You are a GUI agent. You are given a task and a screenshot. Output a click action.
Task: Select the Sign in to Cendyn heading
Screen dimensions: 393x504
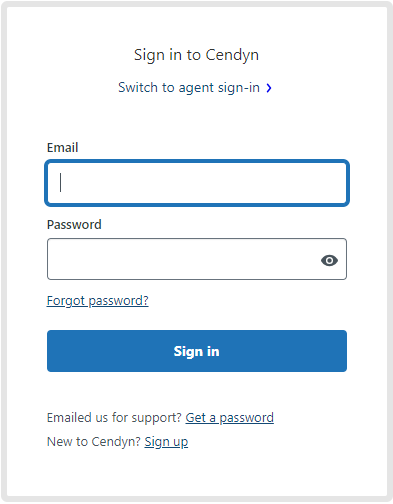196,55
